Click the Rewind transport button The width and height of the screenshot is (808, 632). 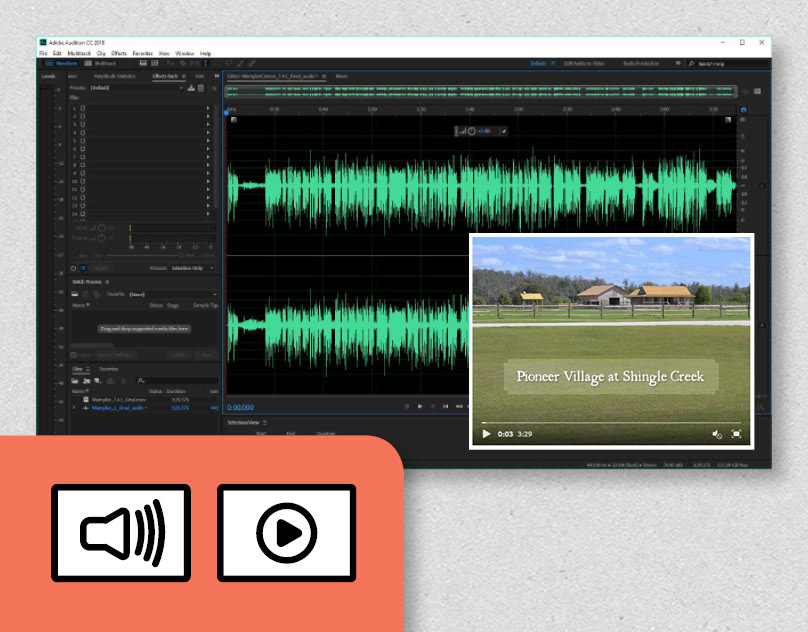point(459,406)
